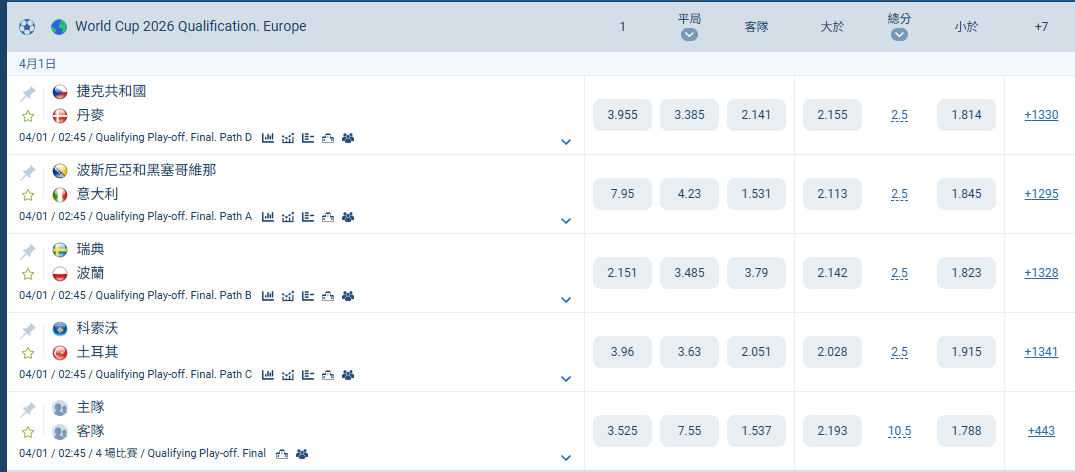The image size is (1075, 472).
Task: Select over odds 2.028 in 科索沃 match
Action: click(x=832, y=352)
